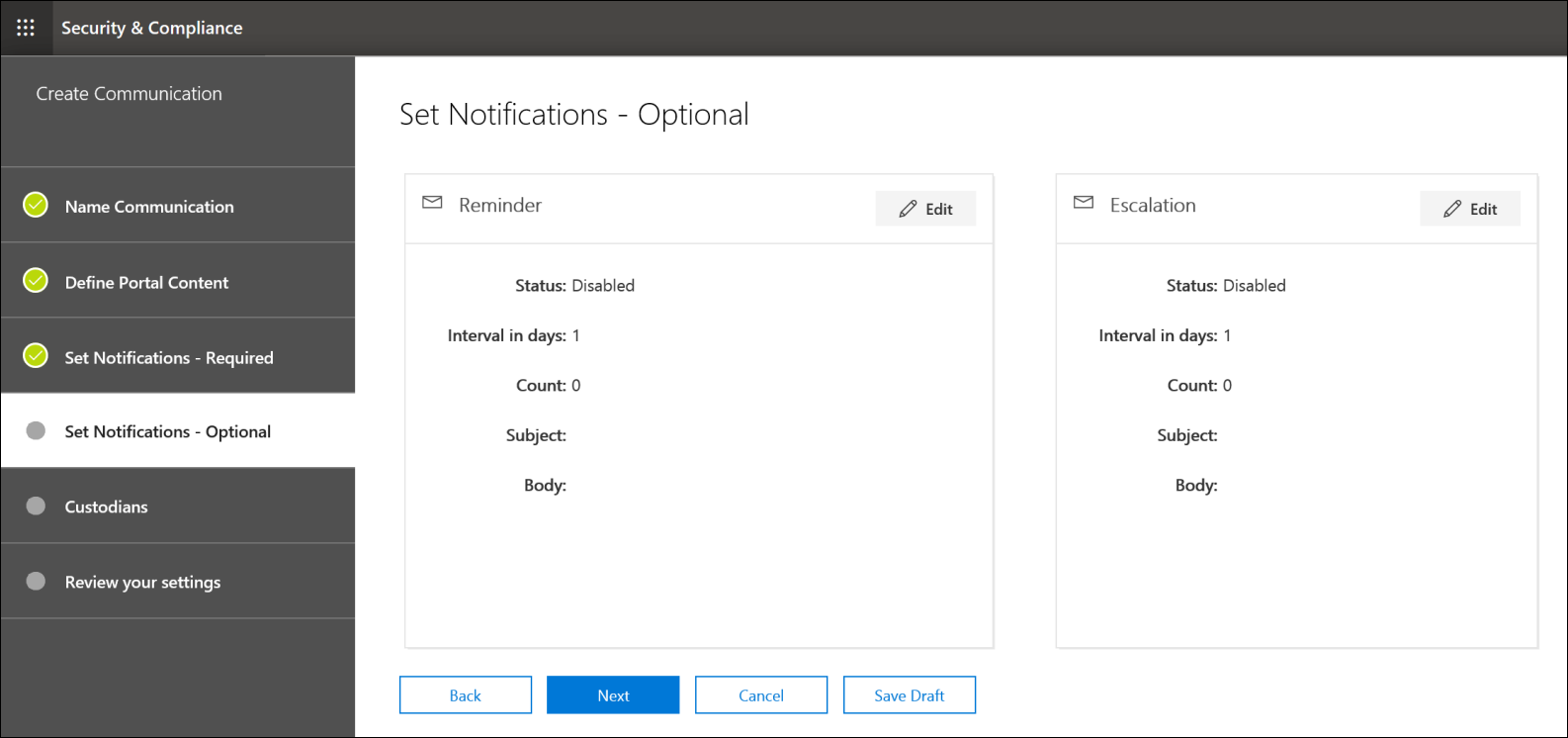Click the green checkmark beside Name Communication
The width and height of the screenshot is (1568, 738).
click(36, 205)
